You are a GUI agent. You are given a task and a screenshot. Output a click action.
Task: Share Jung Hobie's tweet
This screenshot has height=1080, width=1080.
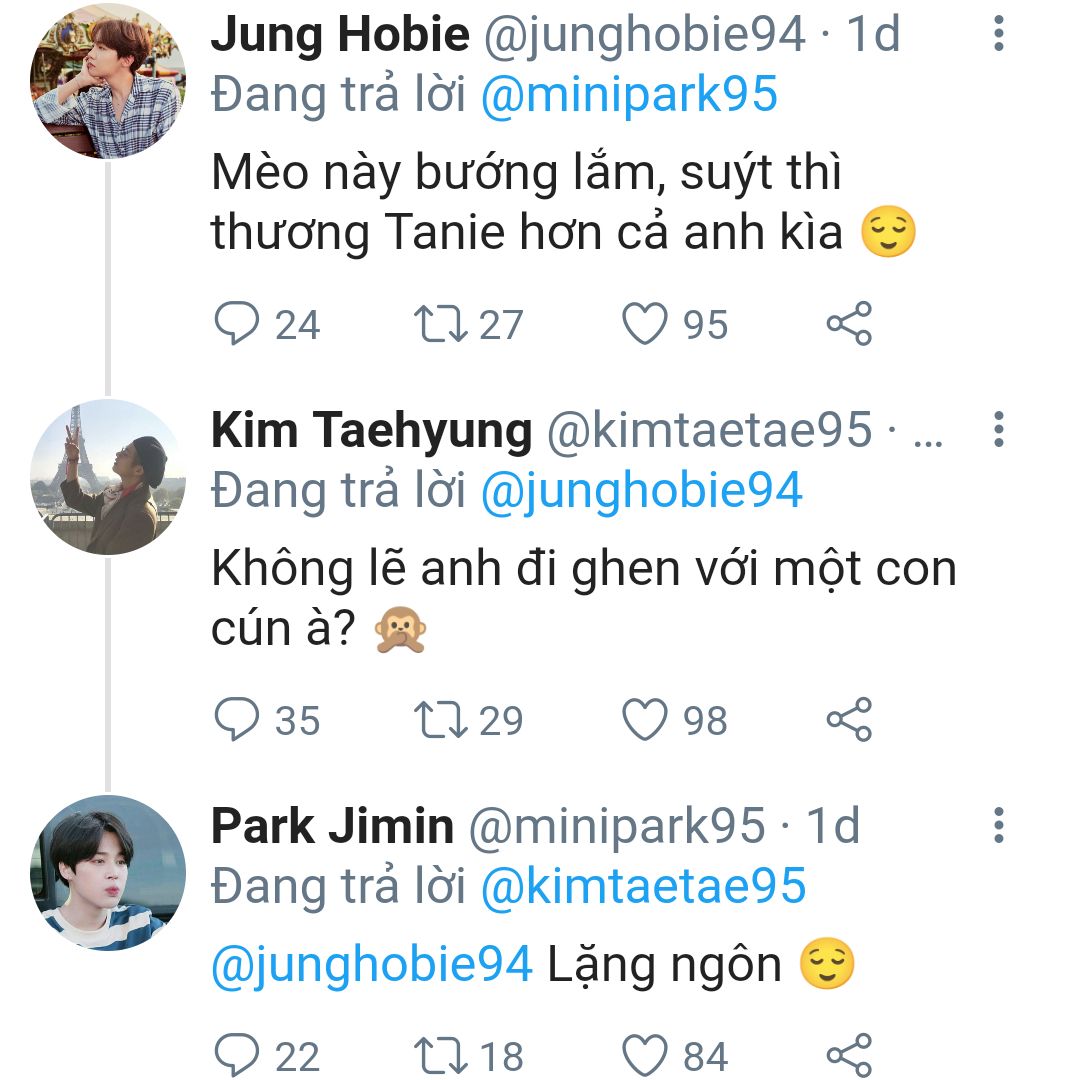[x=849, y=325]
